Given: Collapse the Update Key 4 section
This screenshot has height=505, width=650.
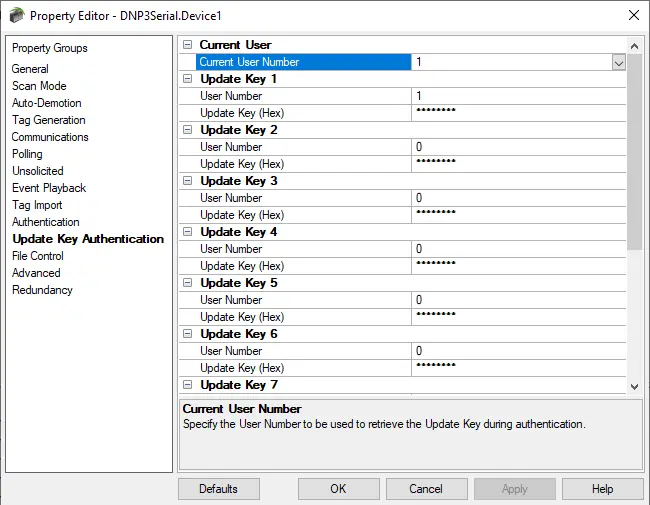Looking at the screenshot, I should (187, 231).
